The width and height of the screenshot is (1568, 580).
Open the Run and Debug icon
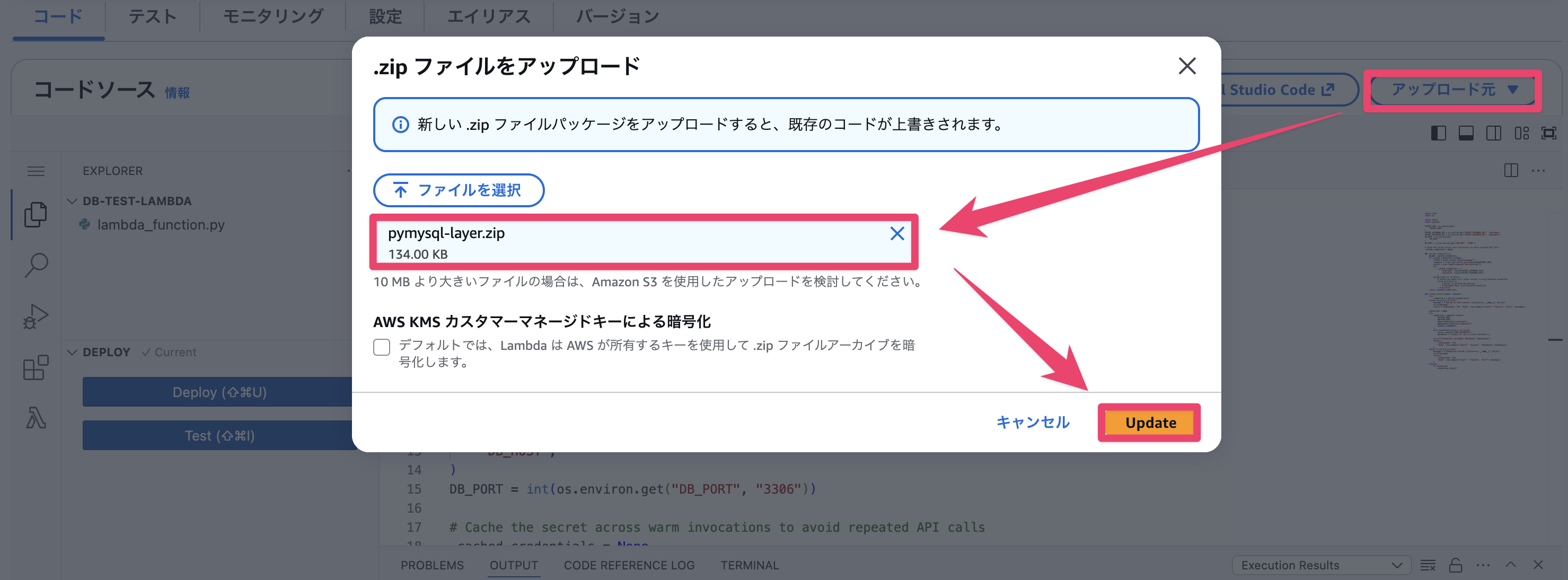coord(36,317)
